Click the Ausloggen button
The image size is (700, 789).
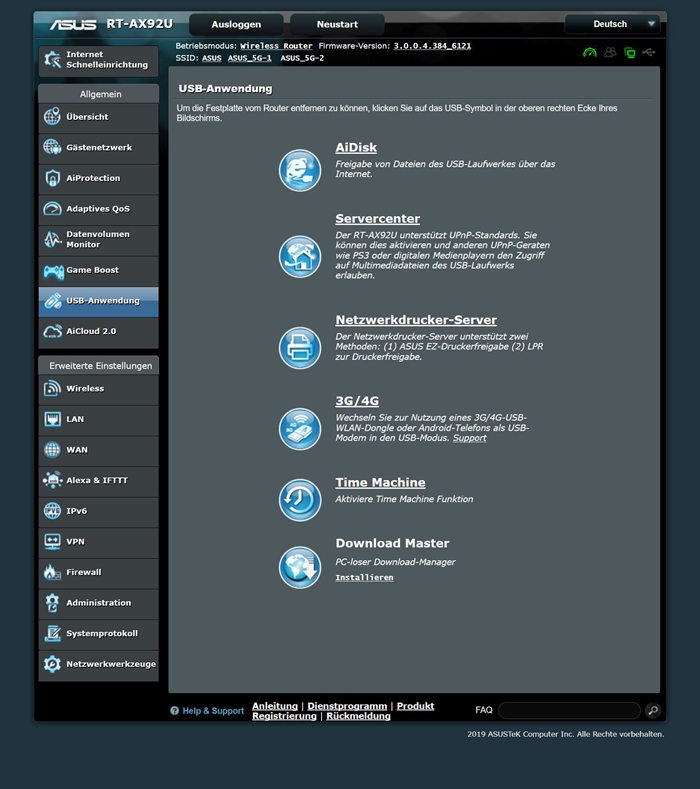pos(236,24)
